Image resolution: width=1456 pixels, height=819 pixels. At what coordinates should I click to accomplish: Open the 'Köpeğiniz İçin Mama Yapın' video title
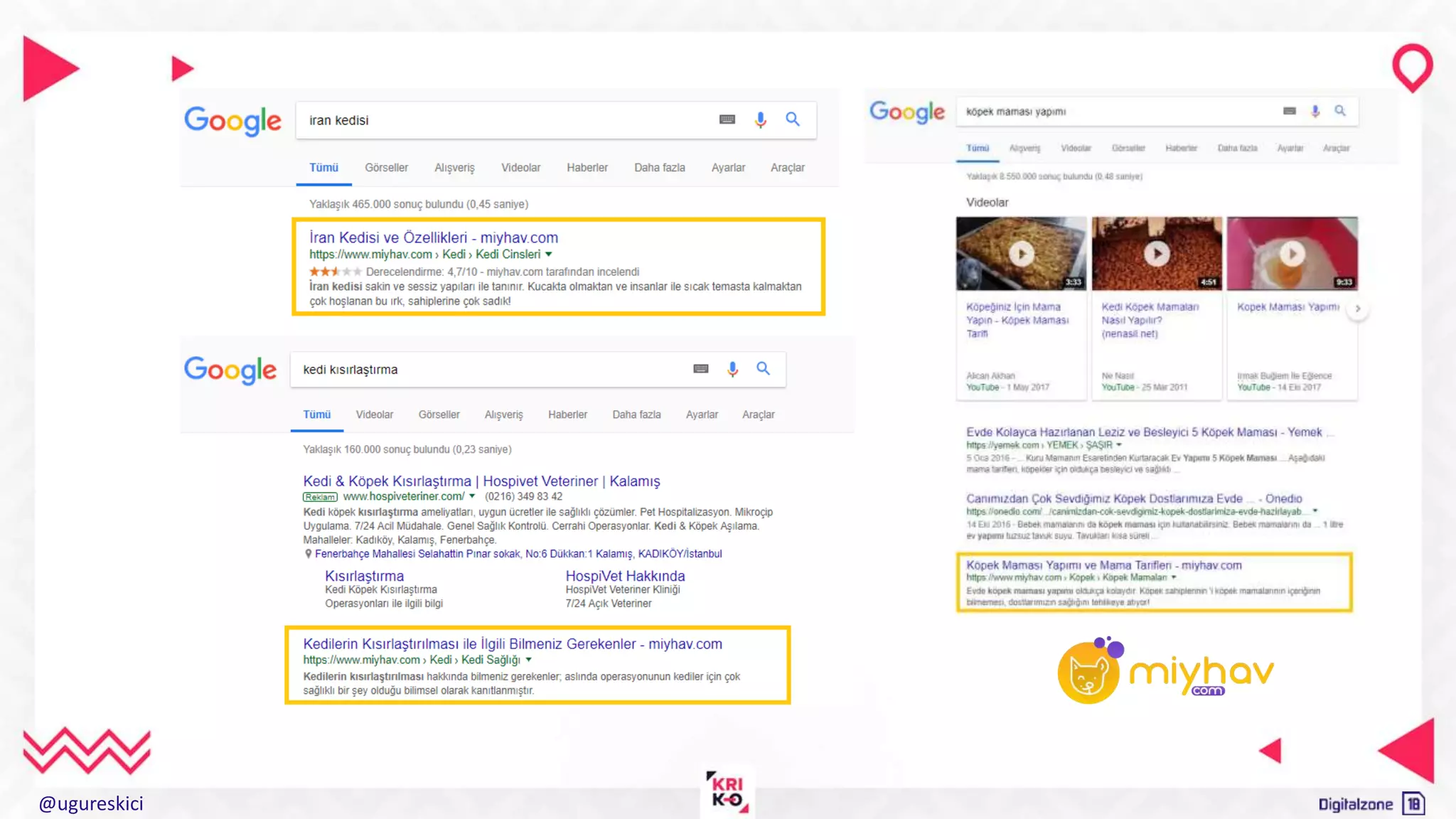tap(1017, 320)
